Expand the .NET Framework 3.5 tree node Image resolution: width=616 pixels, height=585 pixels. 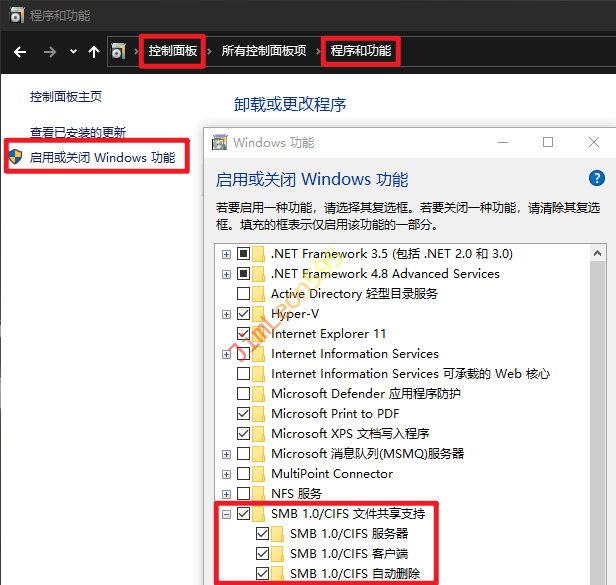[x=227, y=254]
